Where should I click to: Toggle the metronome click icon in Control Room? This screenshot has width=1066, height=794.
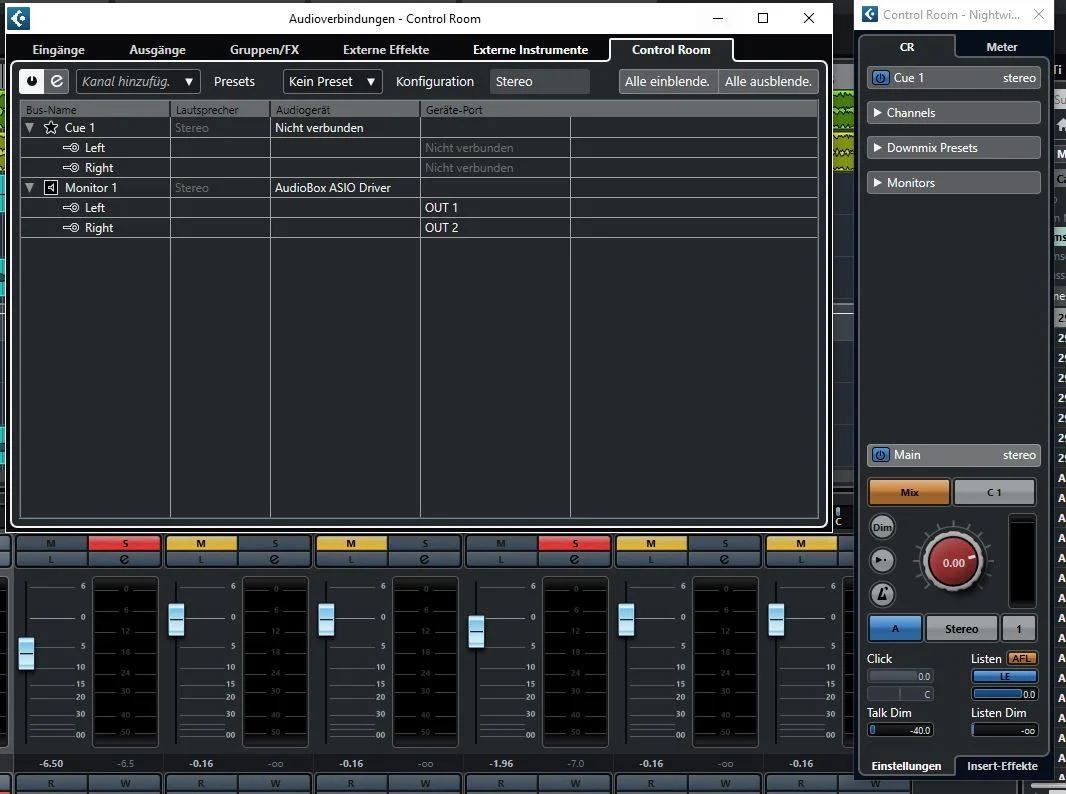(x=882, y=594)
